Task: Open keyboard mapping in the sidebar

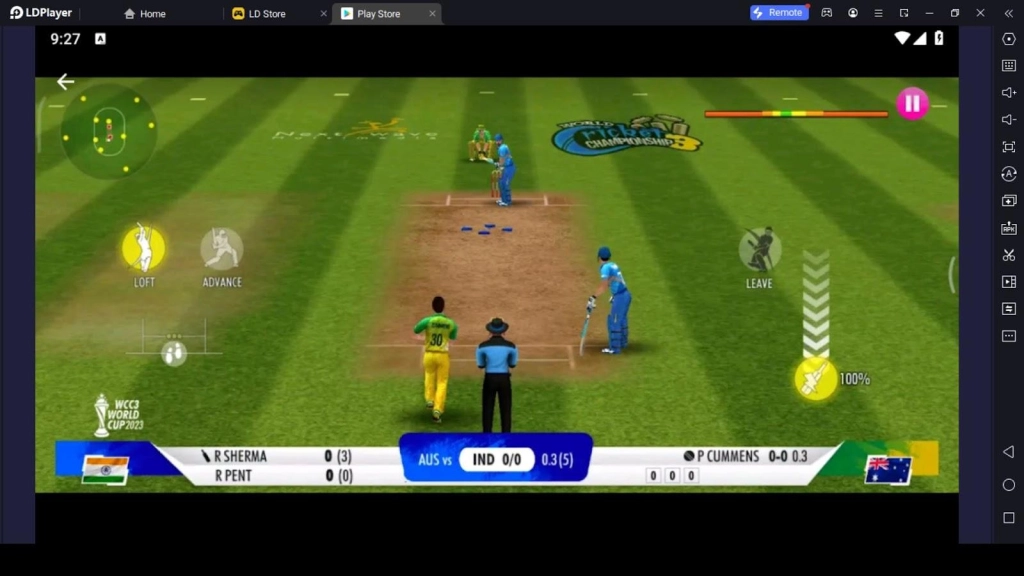Action: (x=1009, y=65)
